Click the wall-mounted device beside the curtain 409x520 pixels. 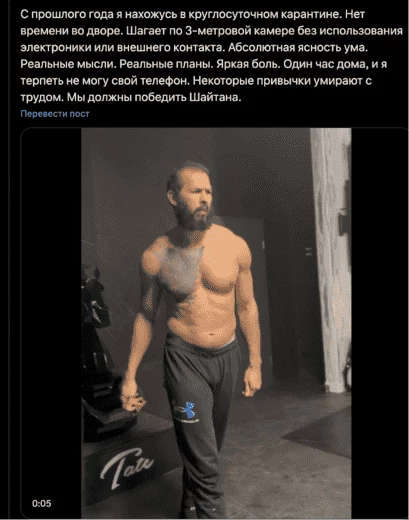(344, 225)
